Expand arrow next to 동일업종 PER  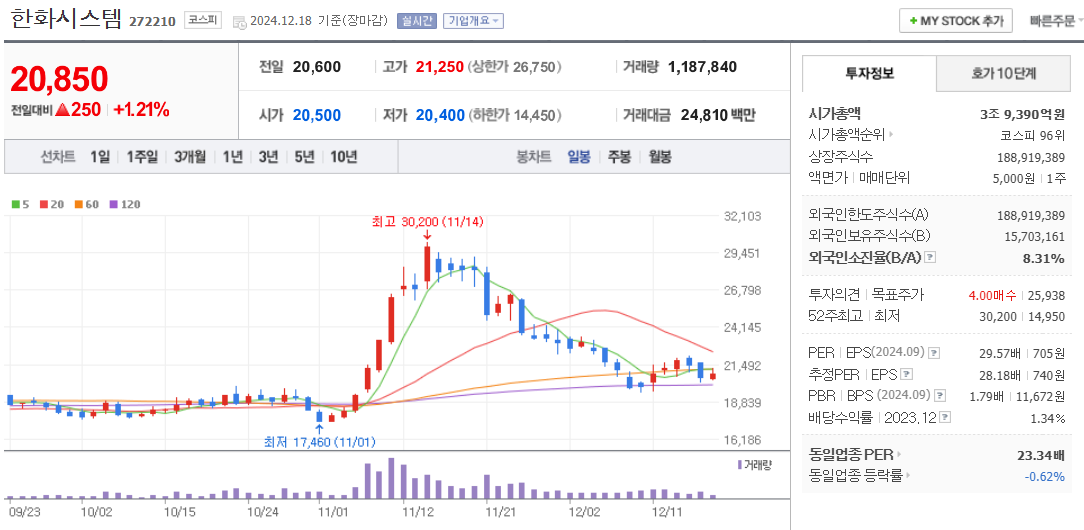tap(899, 455)
